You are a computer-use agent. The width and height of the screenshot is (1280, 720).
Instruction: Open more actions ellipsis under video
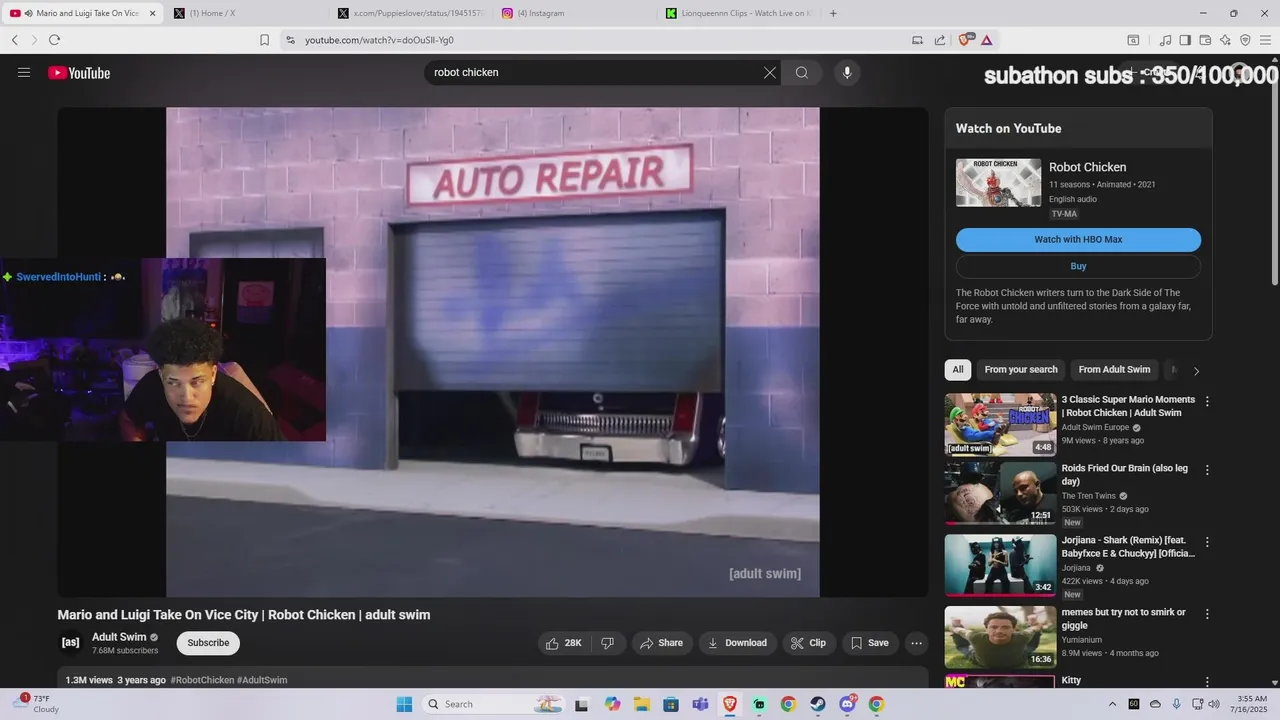(x=916, y=643)
